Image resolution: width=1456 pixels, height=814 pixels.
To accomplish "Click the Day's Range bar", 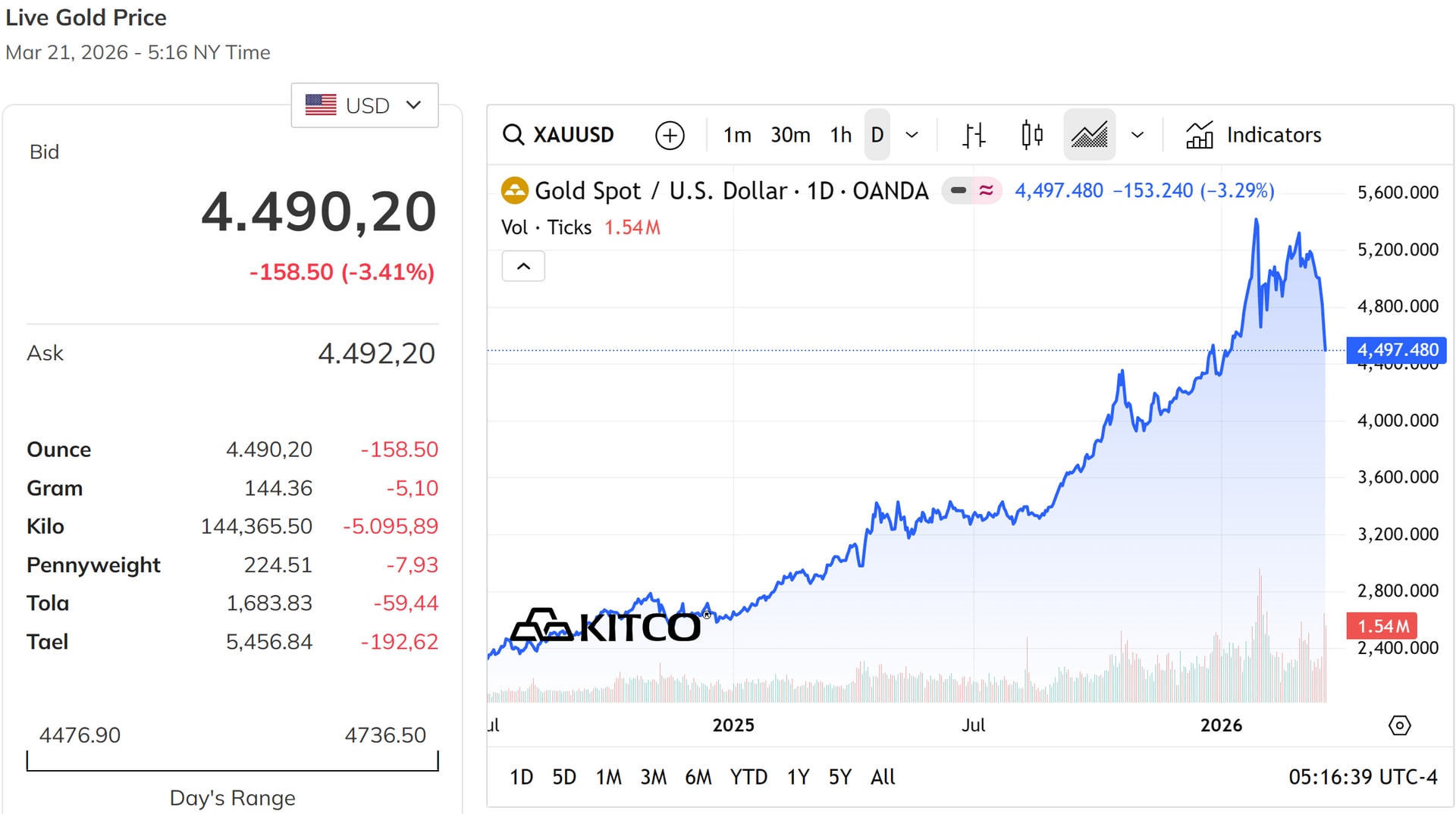I will tap(232, 761).
